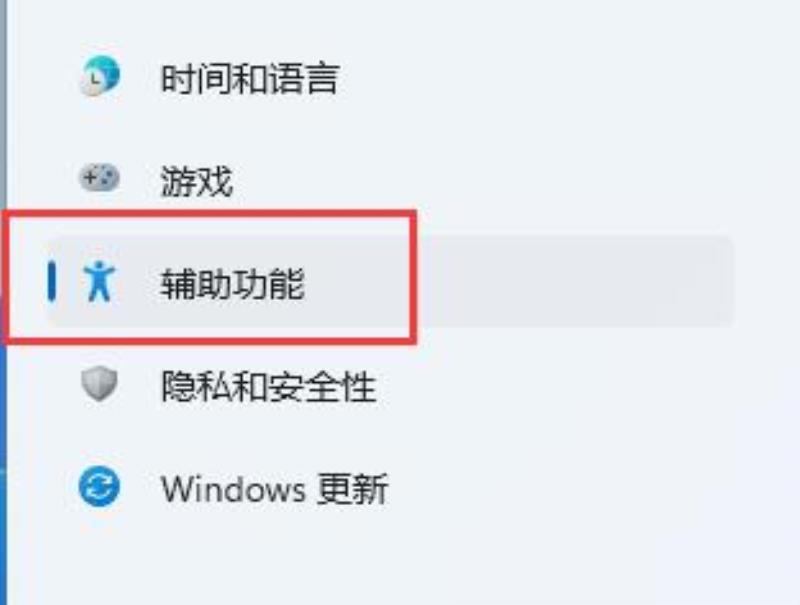Click the 安全性 characters in the privacy entry
This screenshot has height=605, width=800.
323,386
